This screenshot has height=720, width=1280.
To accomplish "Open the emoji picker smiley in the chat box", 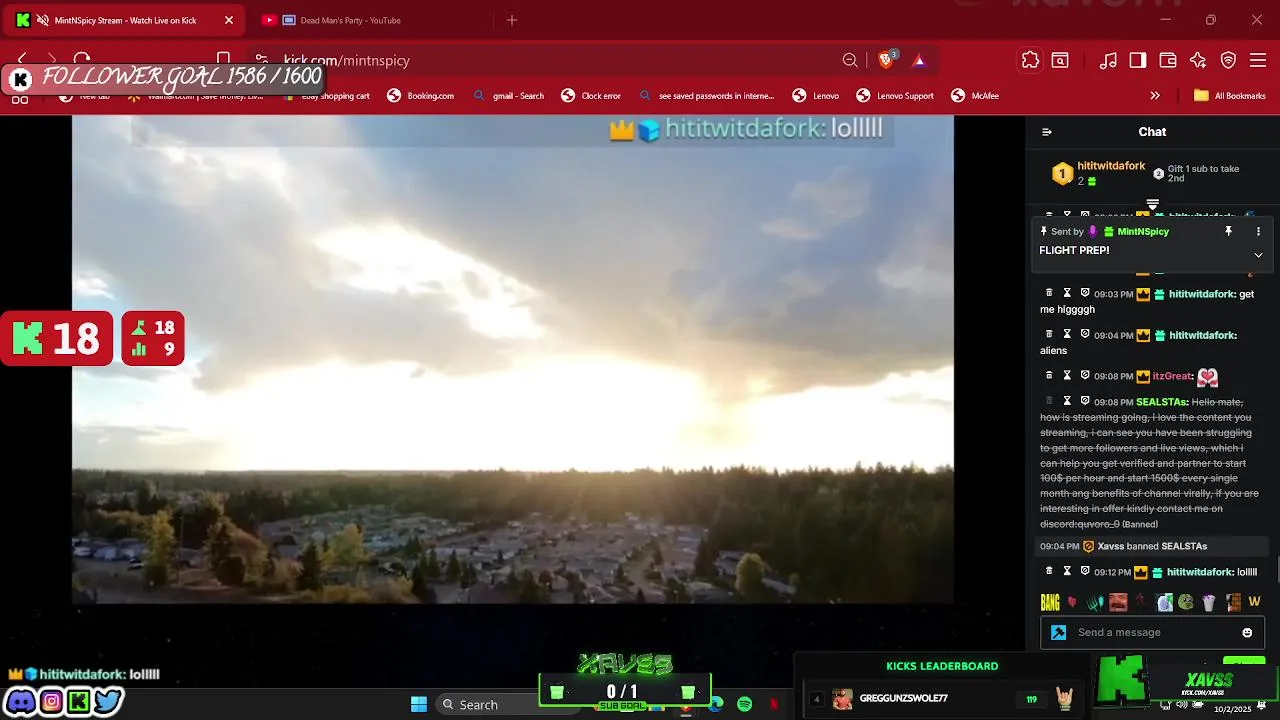I will click(x=1247, y=632).
